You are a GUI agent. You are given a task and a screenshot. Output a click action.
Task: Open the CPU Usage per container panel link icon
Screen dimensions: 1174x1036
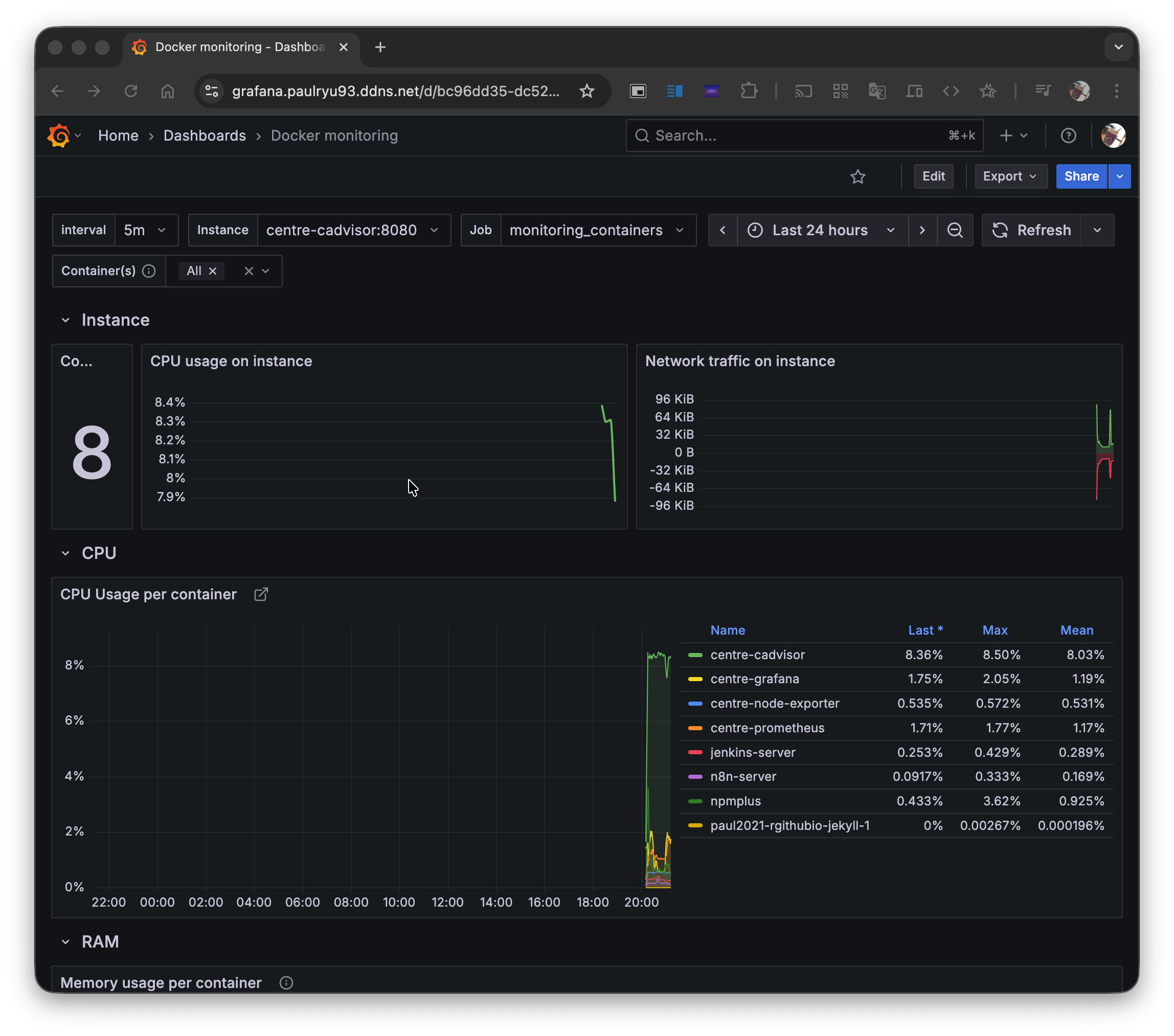tap(261, 594)
